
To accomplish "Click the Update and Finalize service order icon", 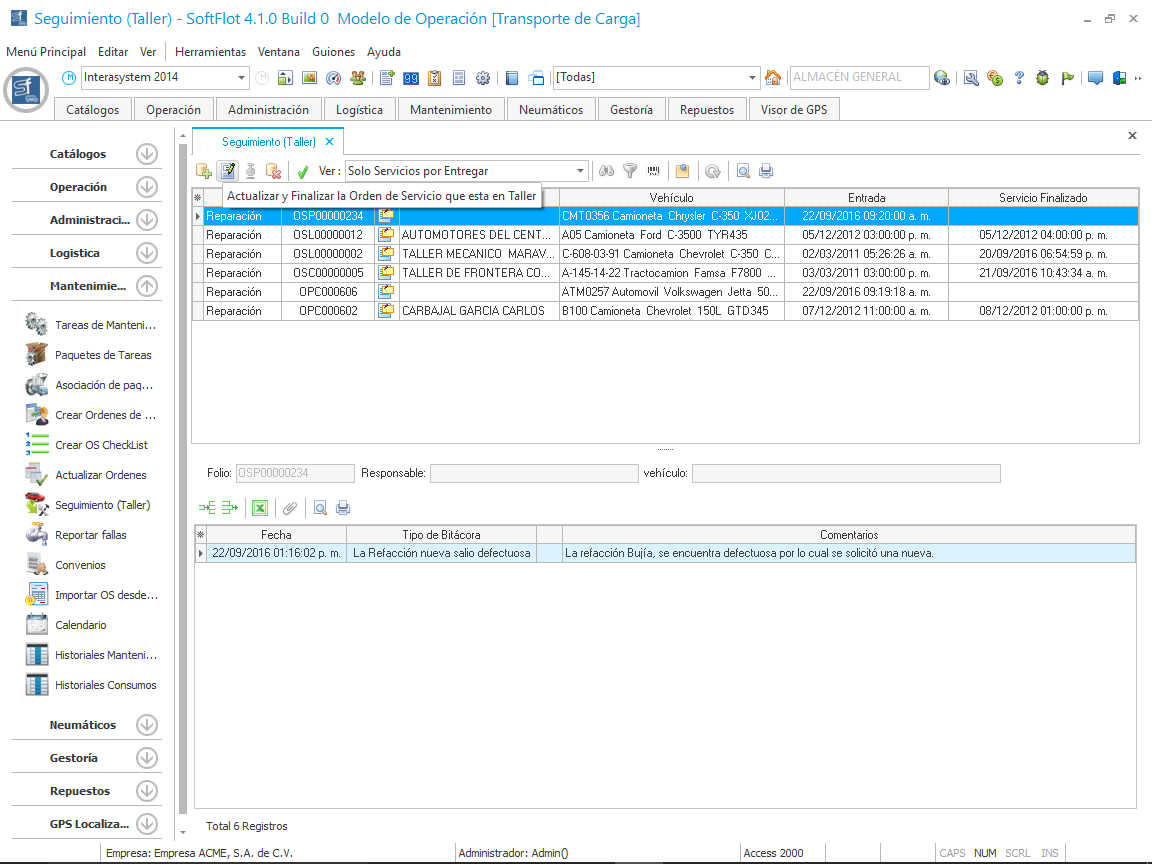I will coord(228,171).
